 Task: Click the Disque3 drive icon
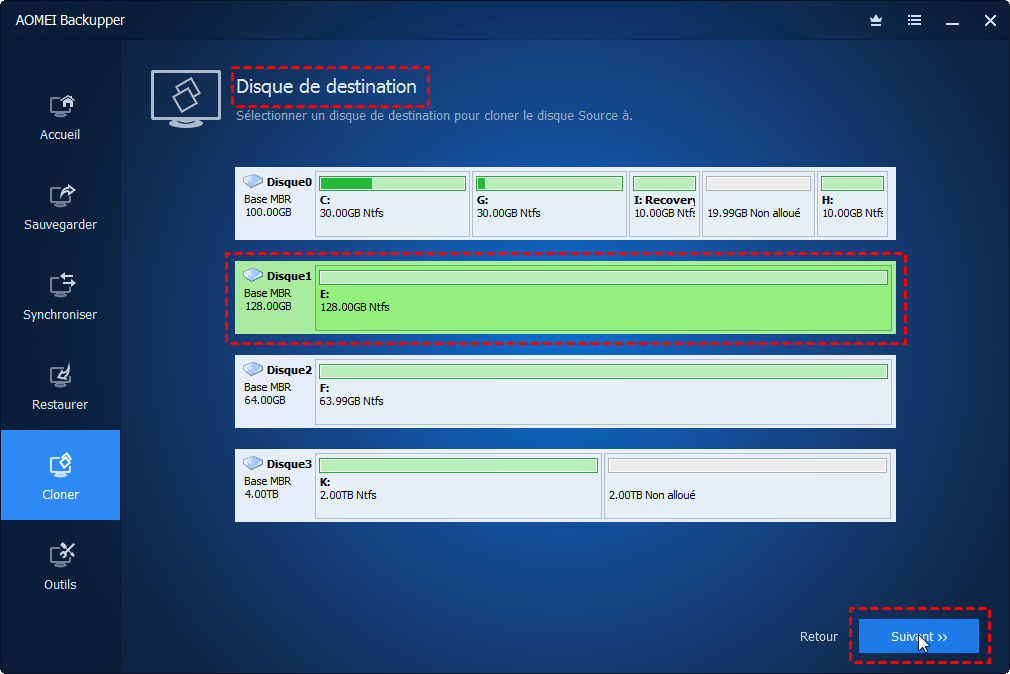252,463
